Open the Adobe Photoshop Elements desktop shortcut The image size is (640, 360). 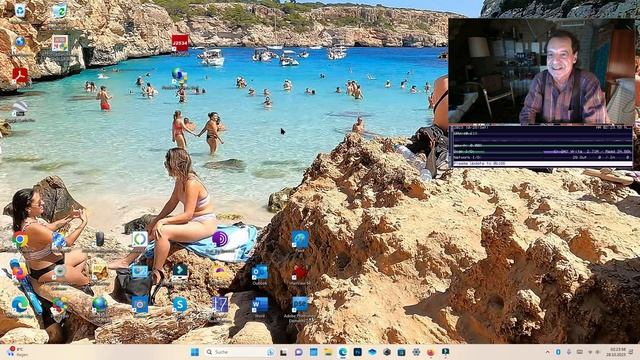click(300, 304)
